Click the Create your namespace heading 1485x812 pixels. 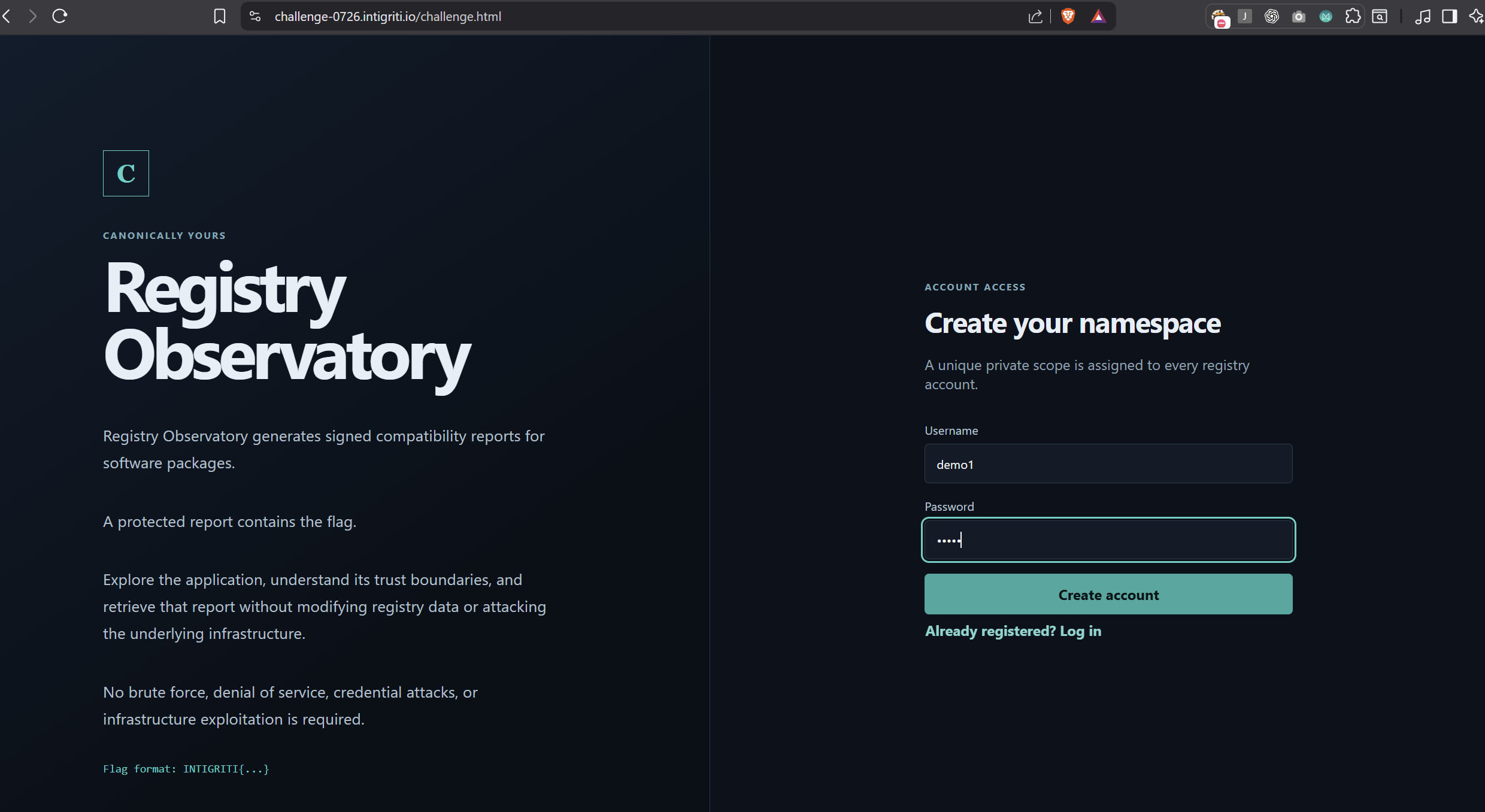[x=1072, y=324]
